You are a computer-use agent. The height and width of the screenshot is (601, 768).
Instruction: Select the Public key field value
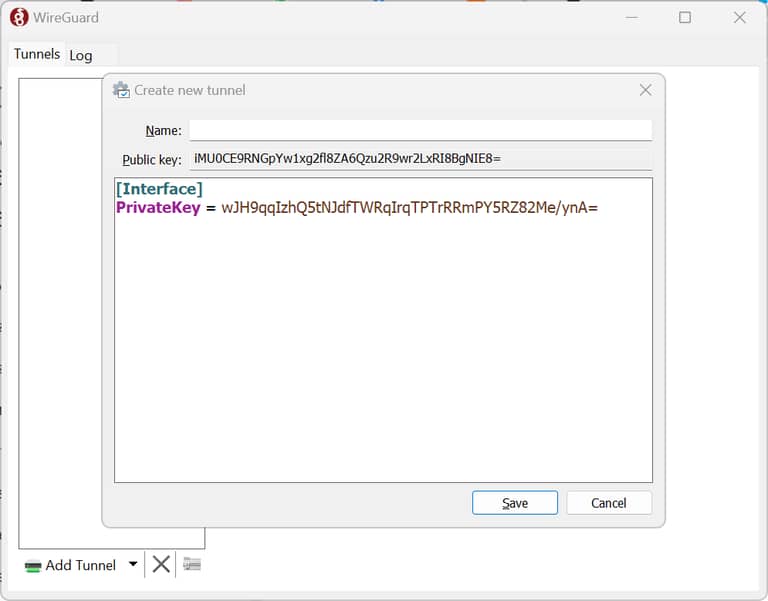coord(420,159)
